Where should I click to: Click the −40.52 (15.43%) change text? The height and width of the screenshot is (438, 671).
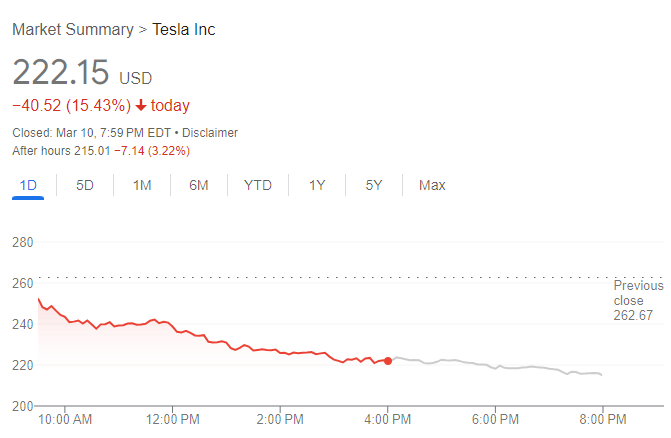point(71,106)
